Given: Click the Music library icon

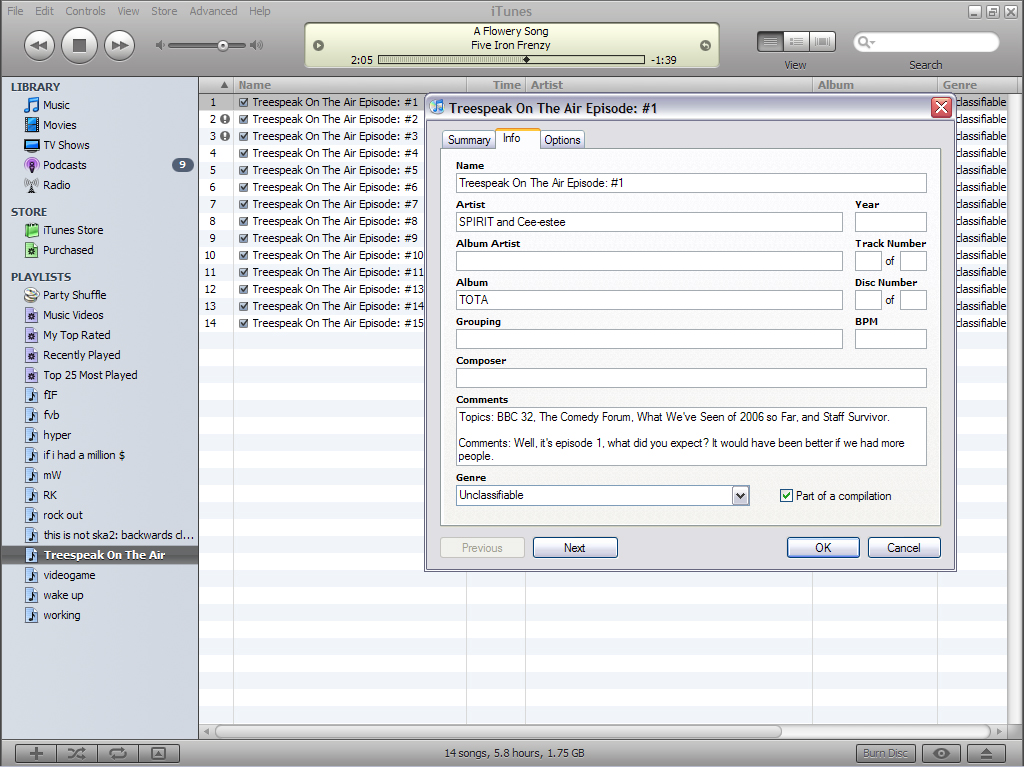Looking at the screenshot, I should point(31,105).
